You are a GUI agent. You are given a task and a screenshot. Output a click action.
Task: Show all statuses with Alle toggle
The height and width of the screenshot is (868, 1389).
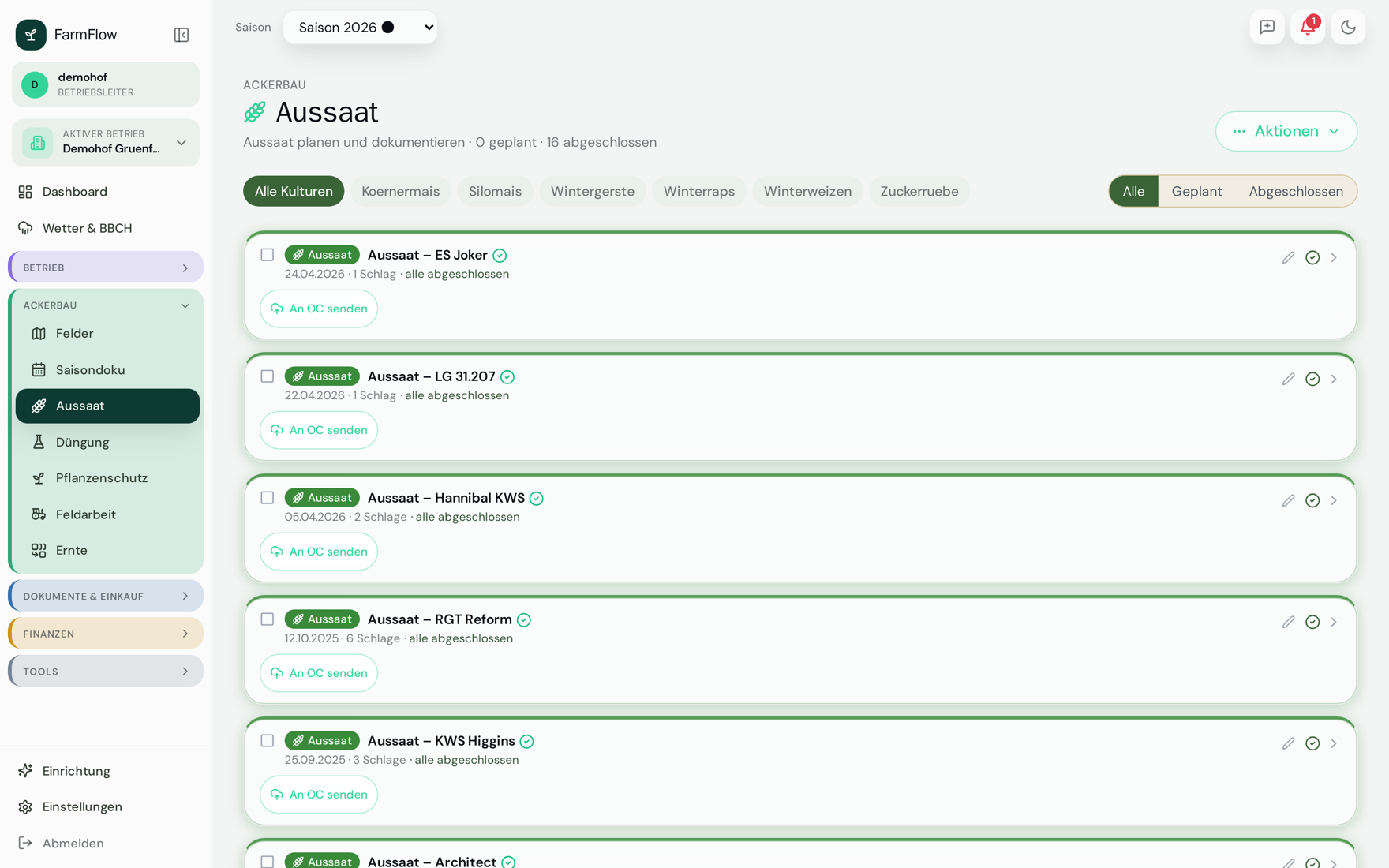tap(1133, 192)
